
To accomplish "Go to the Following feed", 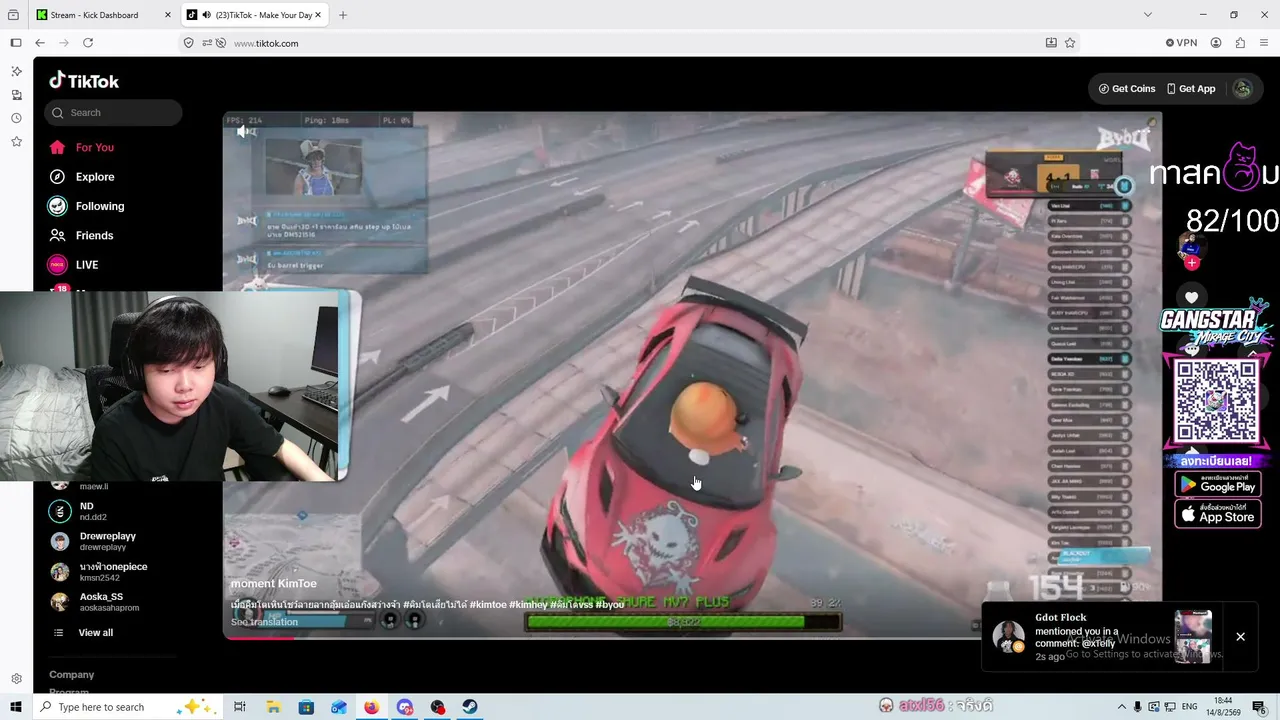I will (x=100, y=206).
